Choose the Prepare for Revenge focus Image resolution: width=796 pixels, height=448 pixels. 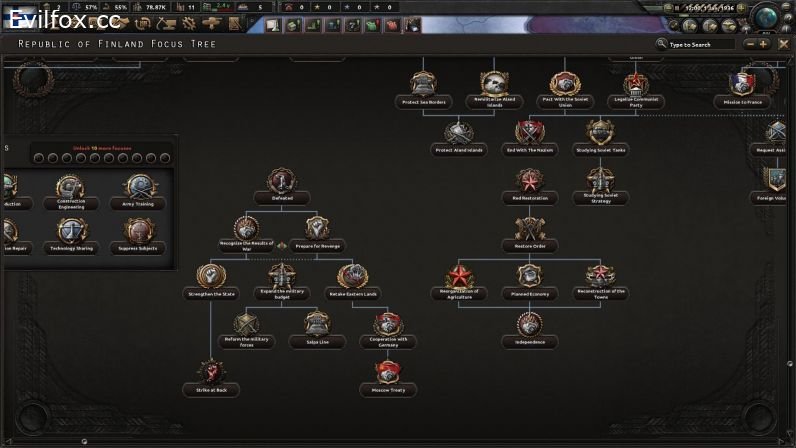(x=317, y=229)
